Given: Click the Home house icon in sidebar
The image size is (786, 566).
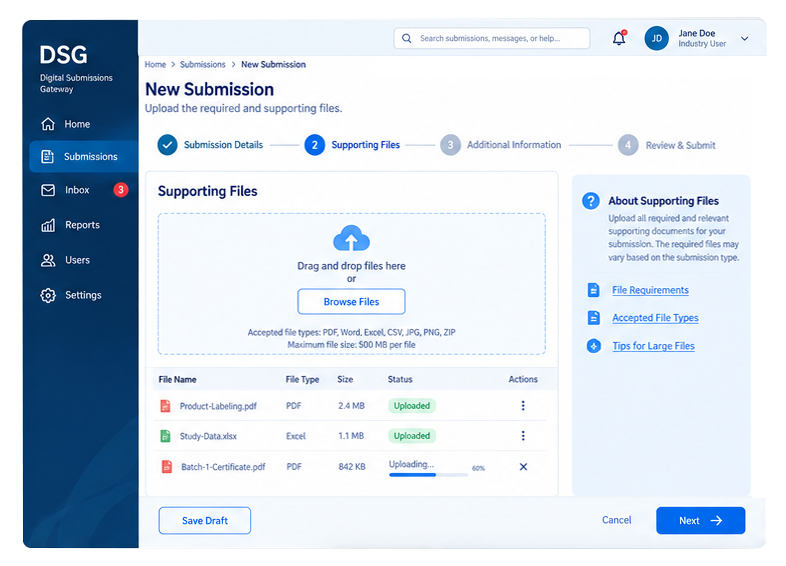Looking at the screenshot, I should coord(48,124).
